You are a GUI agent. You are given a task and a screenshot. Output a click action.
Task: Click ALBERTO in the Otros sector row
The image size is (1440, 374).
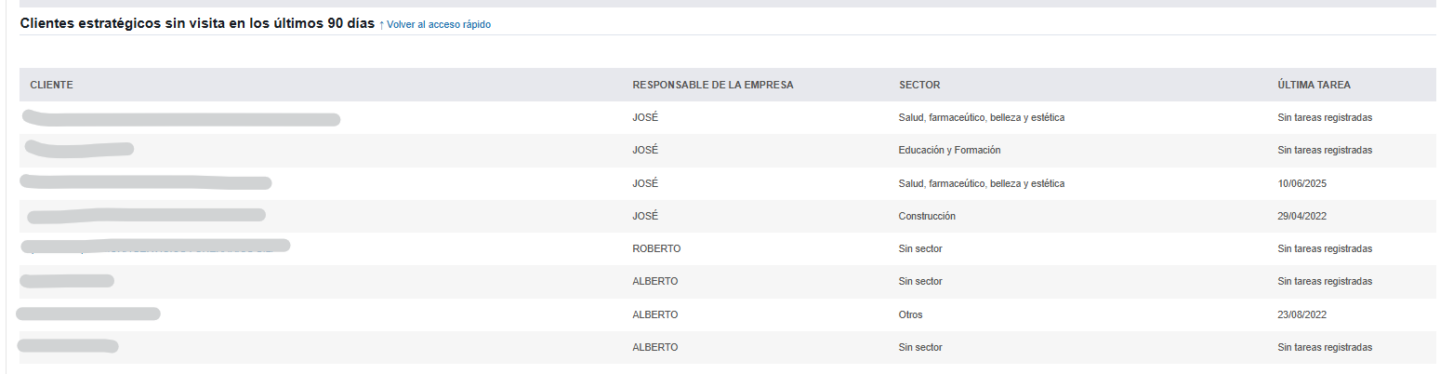[x=656, y=314]
